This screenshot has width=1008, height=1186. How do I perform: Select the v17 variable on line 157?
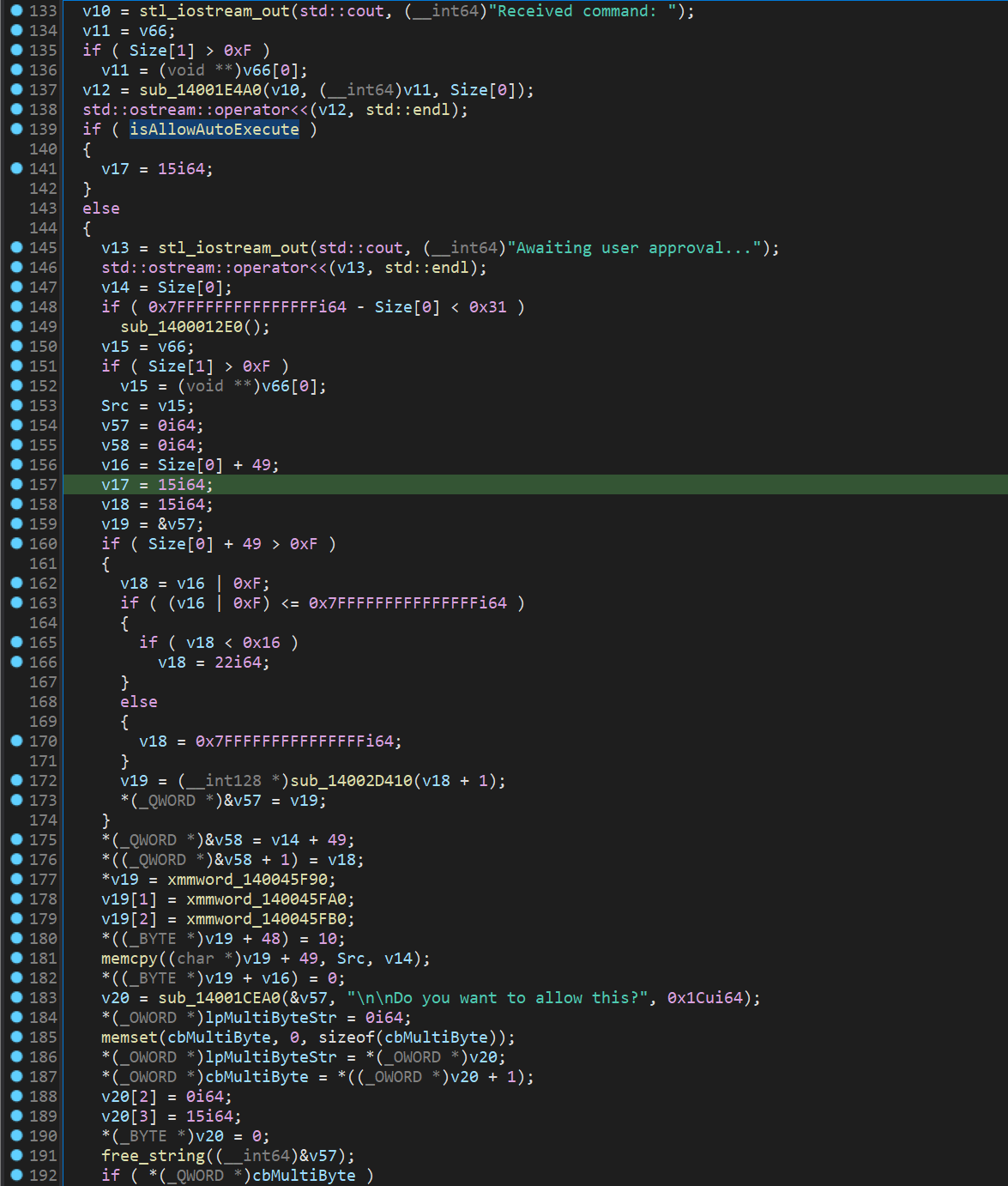click(x=115, y=484)
